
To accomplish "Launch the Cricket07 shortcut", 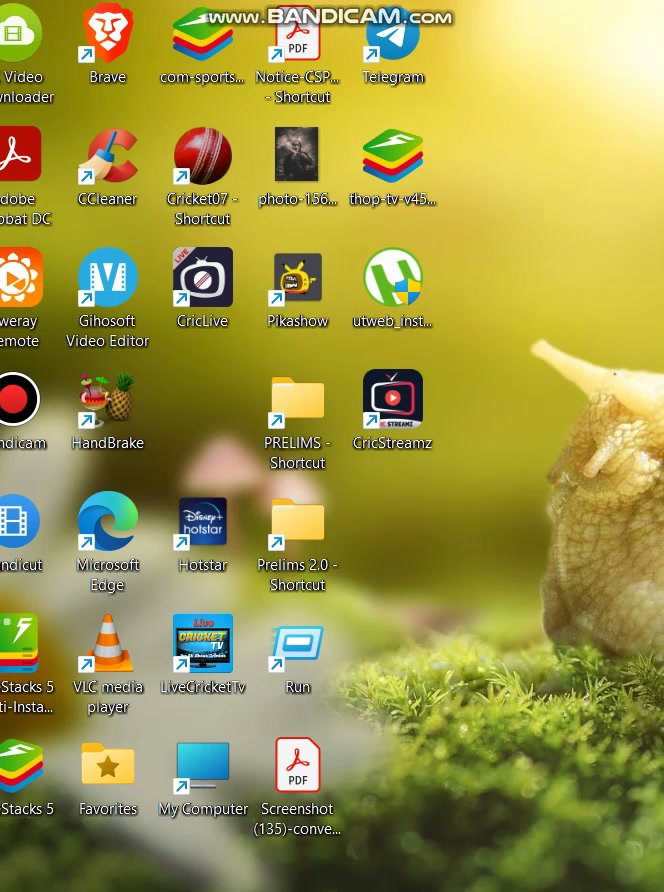I will tap(203, 155).
